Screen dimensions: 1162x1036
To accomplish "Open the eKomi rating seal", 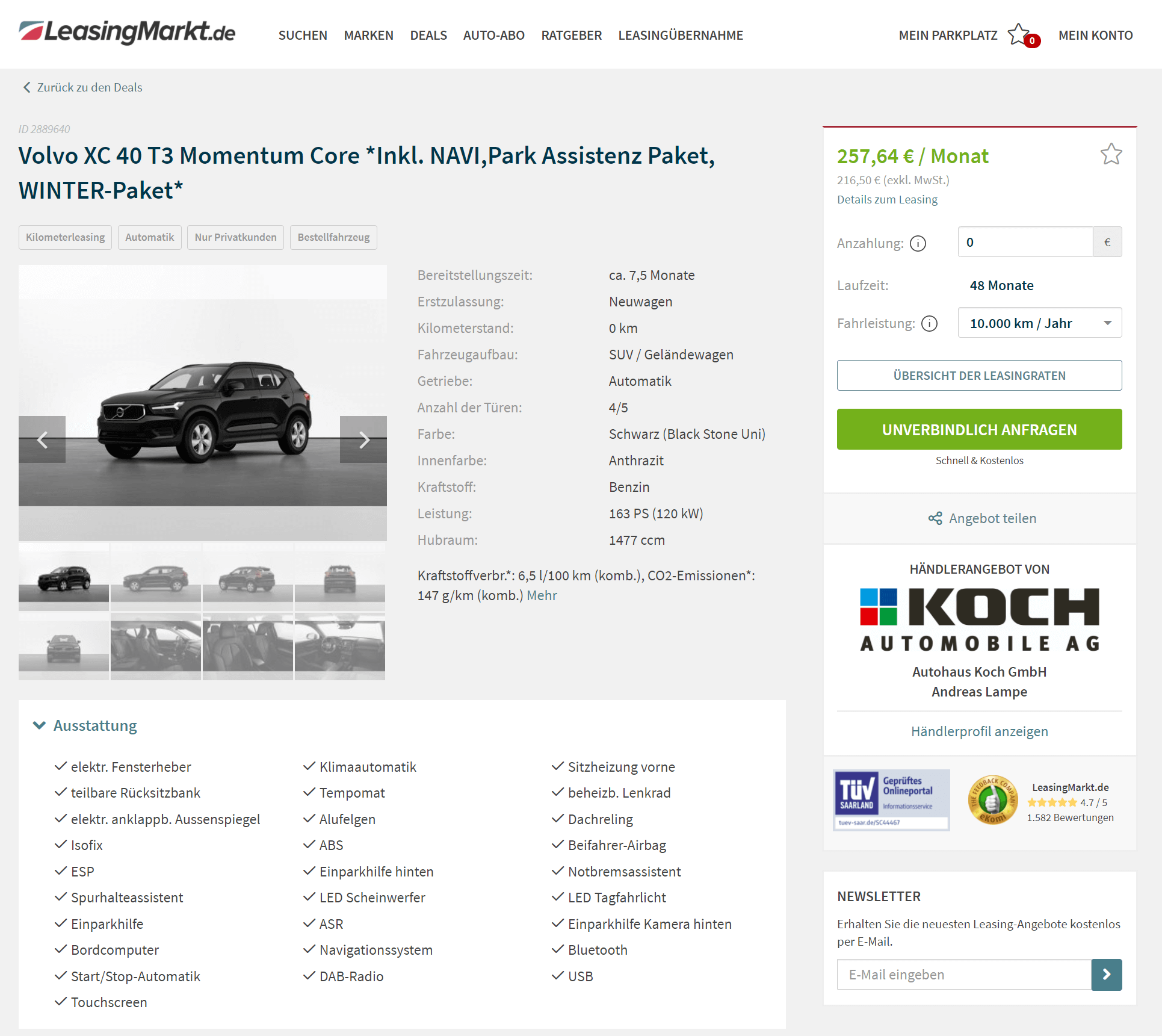I will (993, 800).
